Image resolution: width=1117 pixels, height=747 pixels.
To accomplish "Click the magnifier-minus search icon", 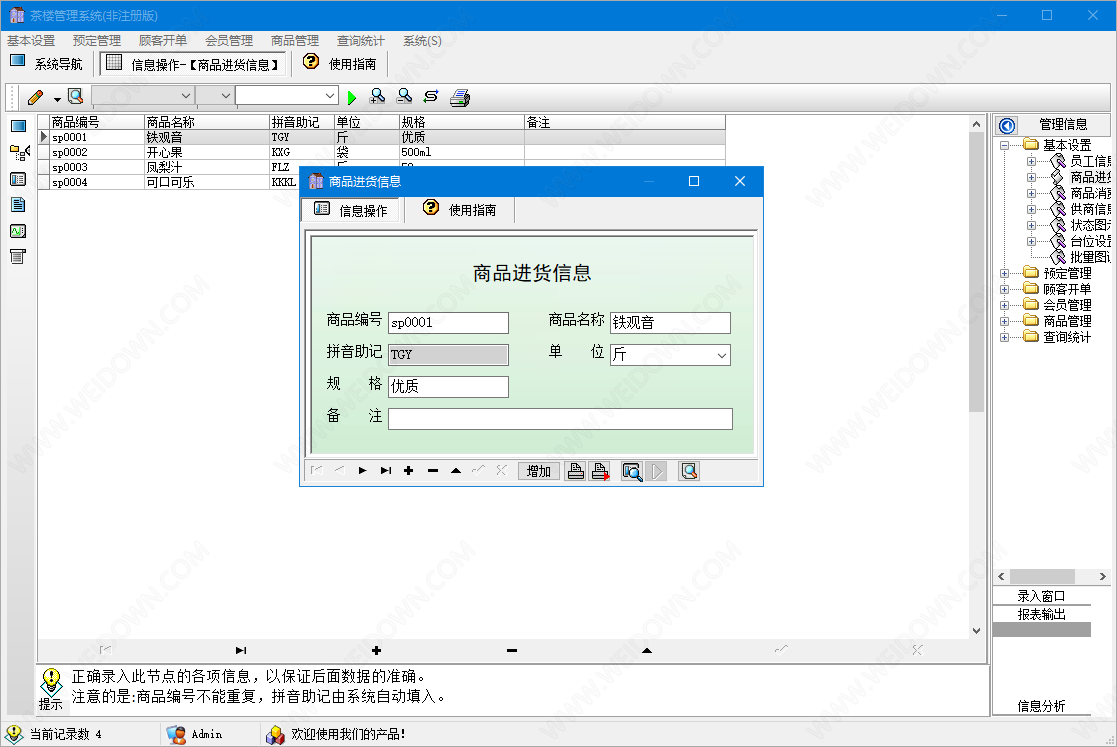I will tap(405, 96).
